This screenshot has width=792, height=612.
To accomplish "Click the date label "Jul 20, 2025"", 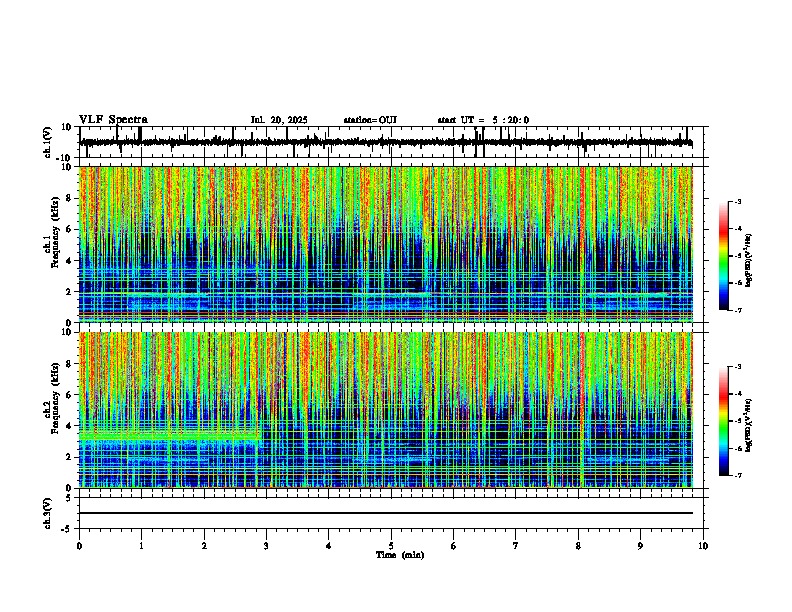I will click(x=279, y=120).
